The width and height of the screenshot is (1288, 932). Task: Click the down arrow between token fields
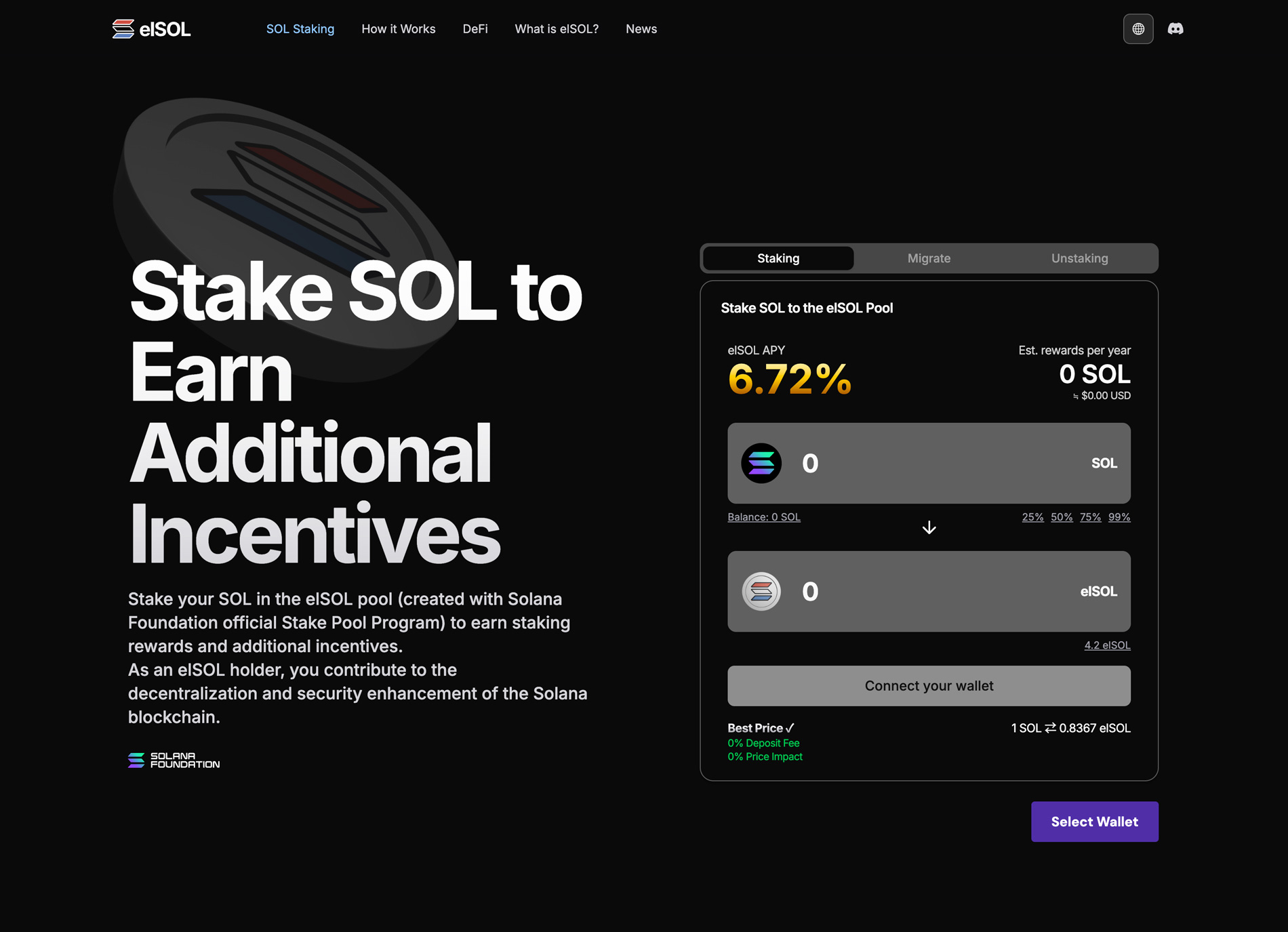929,528
